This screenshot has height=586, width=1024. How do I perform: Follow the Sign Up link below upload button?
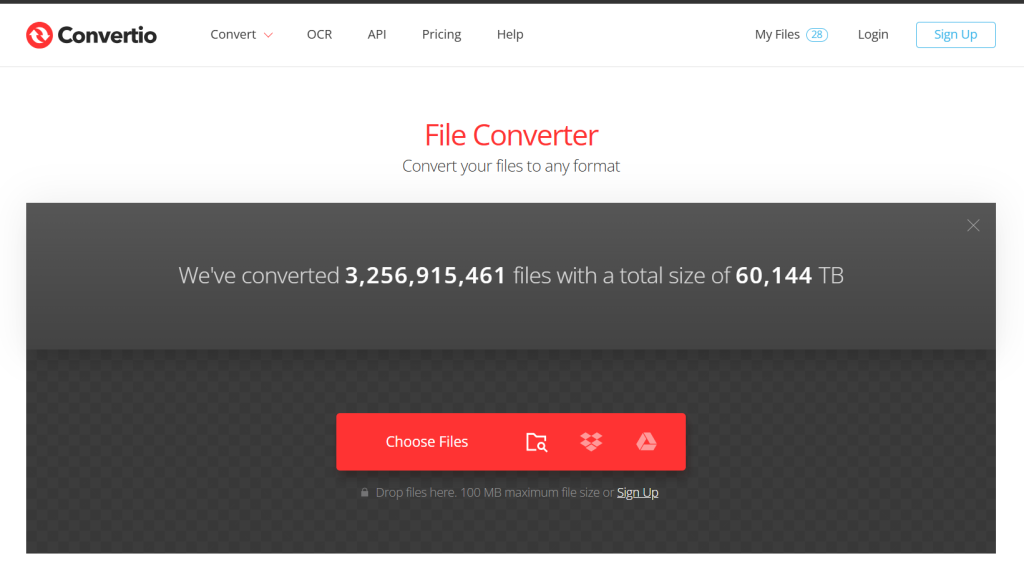[637, 493]
